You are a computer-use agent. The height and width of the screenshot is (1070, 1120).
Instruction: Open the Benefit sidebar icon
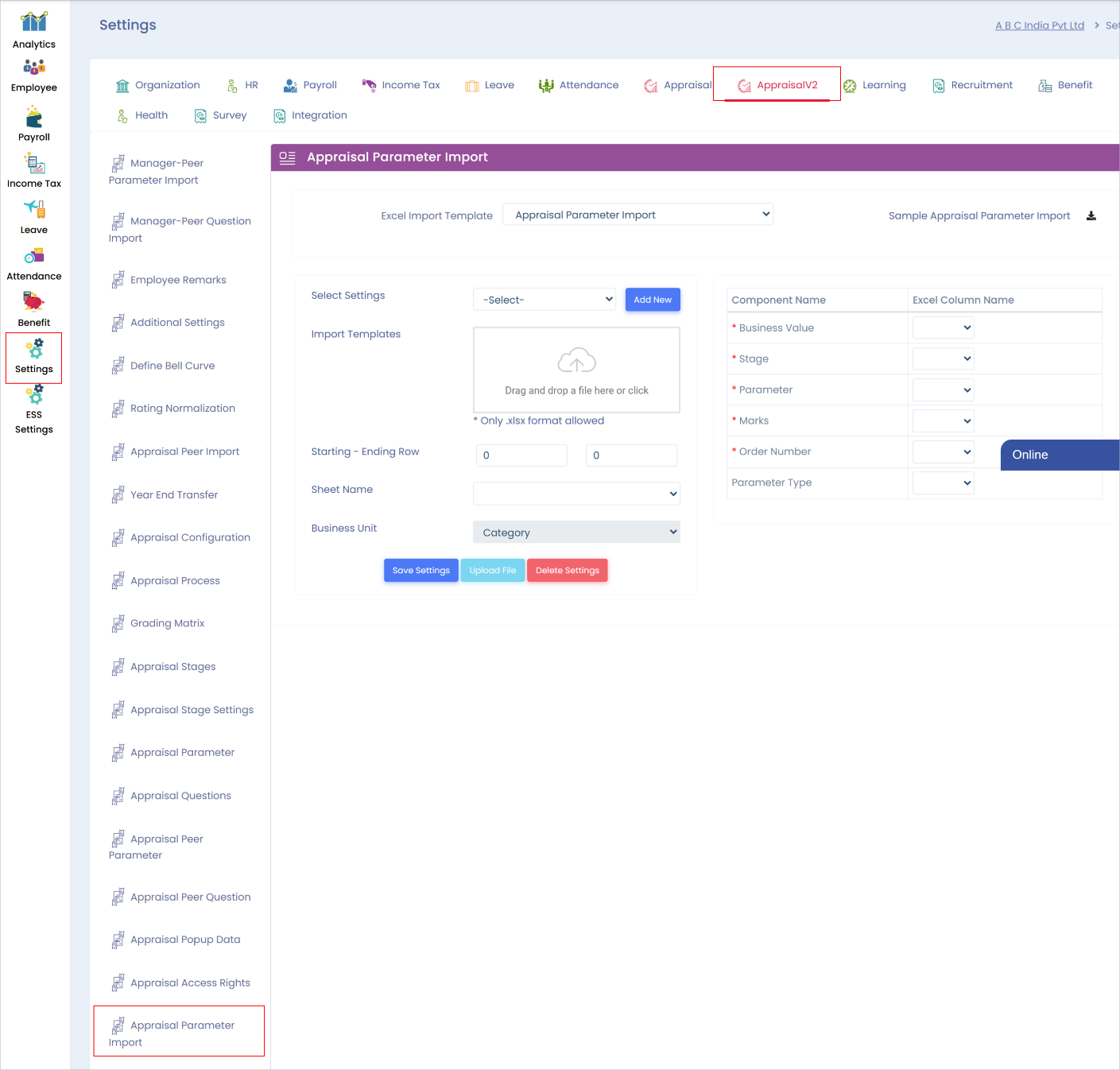click(33, 302)
